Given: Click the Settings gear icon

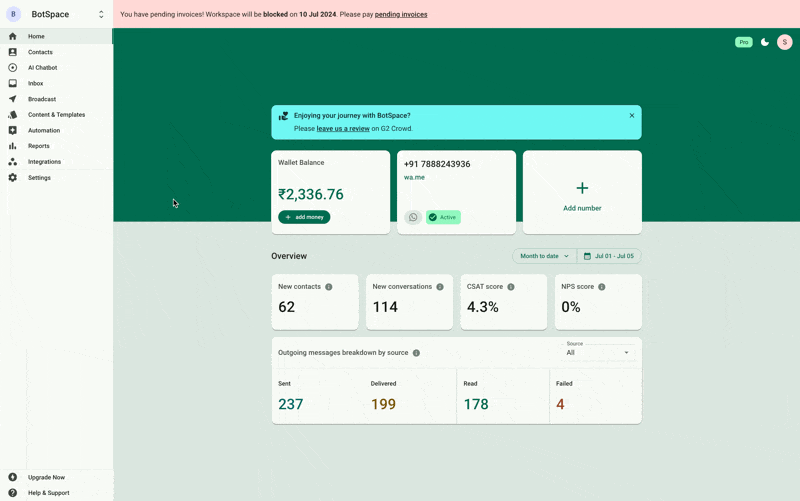Looking at the screenshot, I should click(13, 178).
